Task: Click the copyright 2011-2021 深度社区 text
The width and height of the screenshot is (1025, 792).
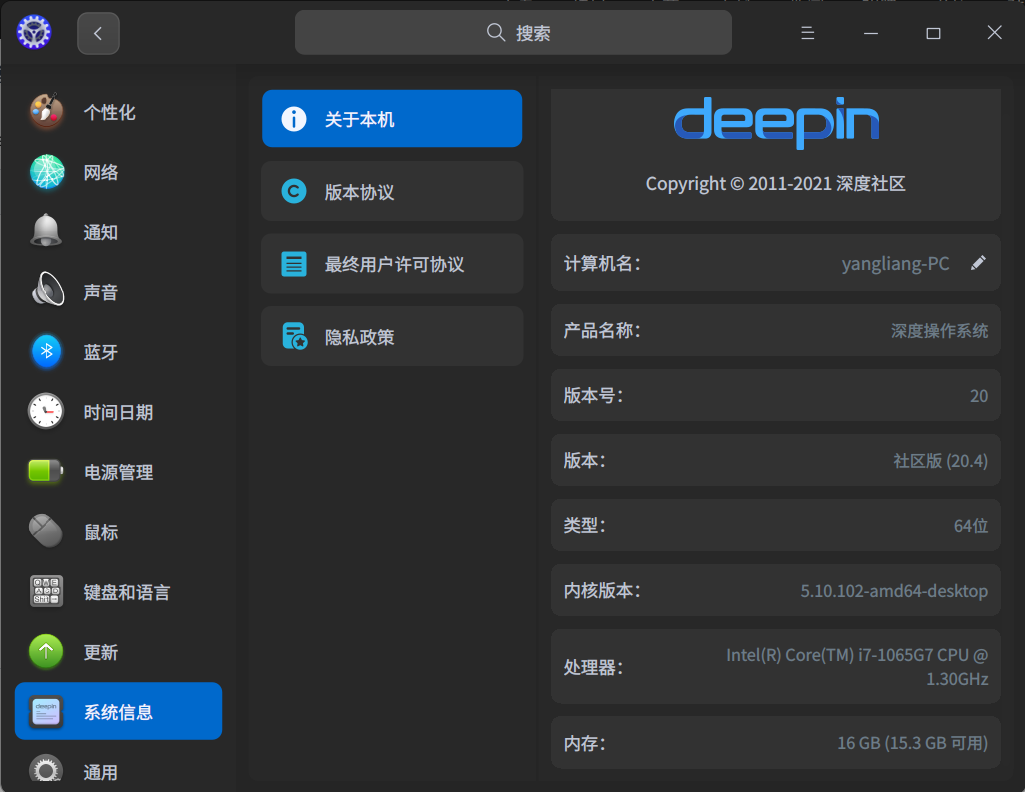Action: [x=776, y=184]
